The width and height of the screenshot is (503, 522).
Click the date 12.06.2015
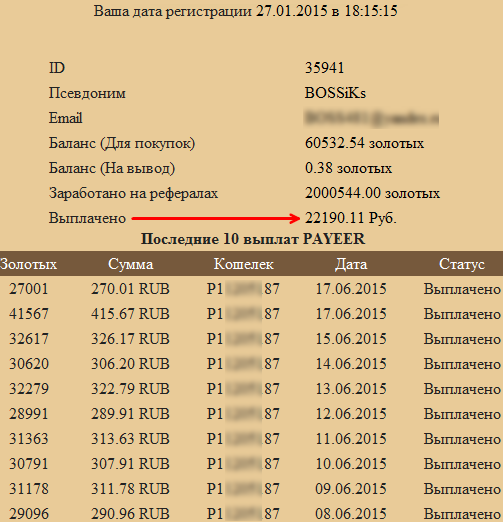(x=351, y=414)
